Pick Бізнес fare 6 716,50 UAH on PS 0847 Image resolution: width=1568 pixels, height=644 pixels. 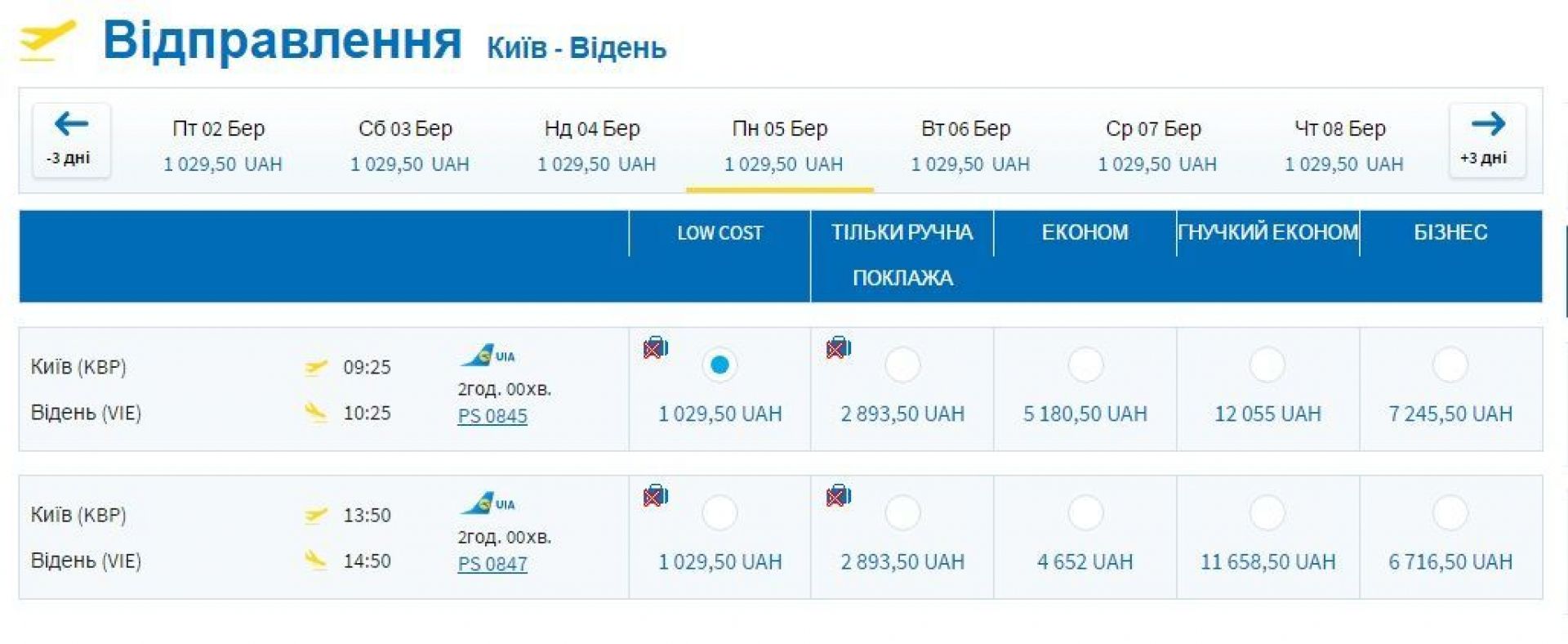pyautogui.click(x=1450, y=513)
